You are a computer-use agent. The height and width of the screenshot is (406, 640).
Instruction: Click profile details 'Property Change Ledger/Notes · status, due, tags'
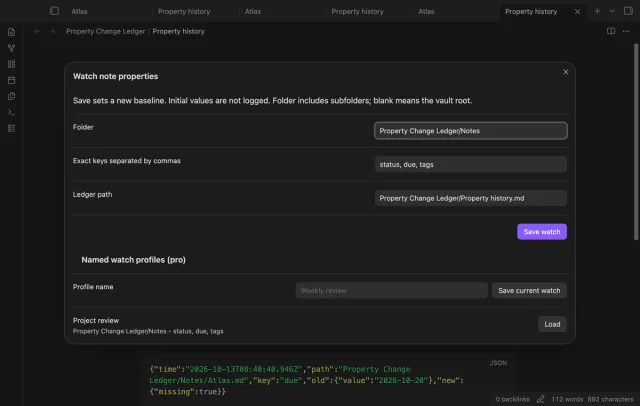coord(148,331)
